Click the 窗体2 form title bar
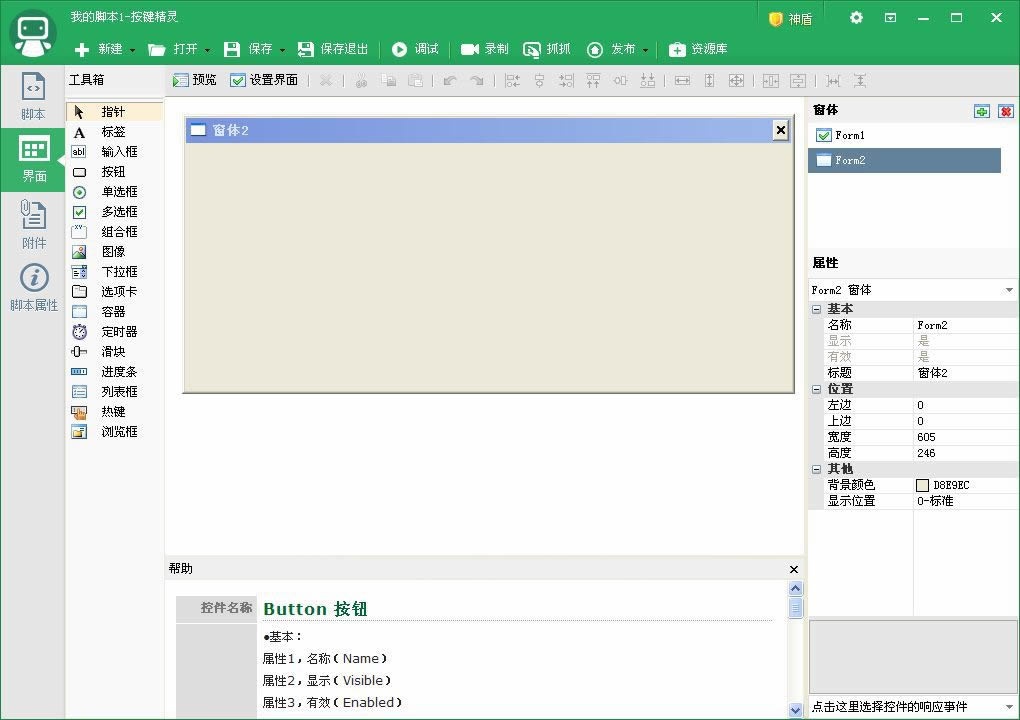This screenshot has width=1020, height=720. (489, 130)
